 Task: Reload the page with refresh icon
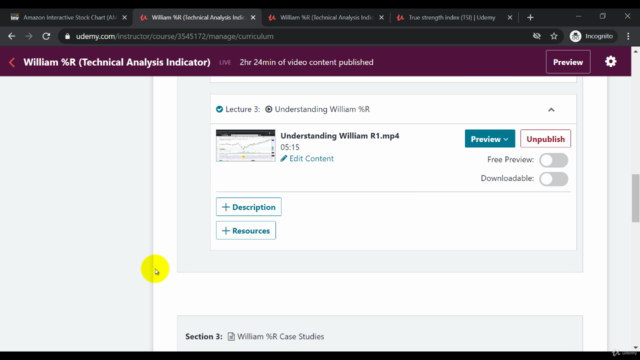pyautogui.click(x=46, y=36)
